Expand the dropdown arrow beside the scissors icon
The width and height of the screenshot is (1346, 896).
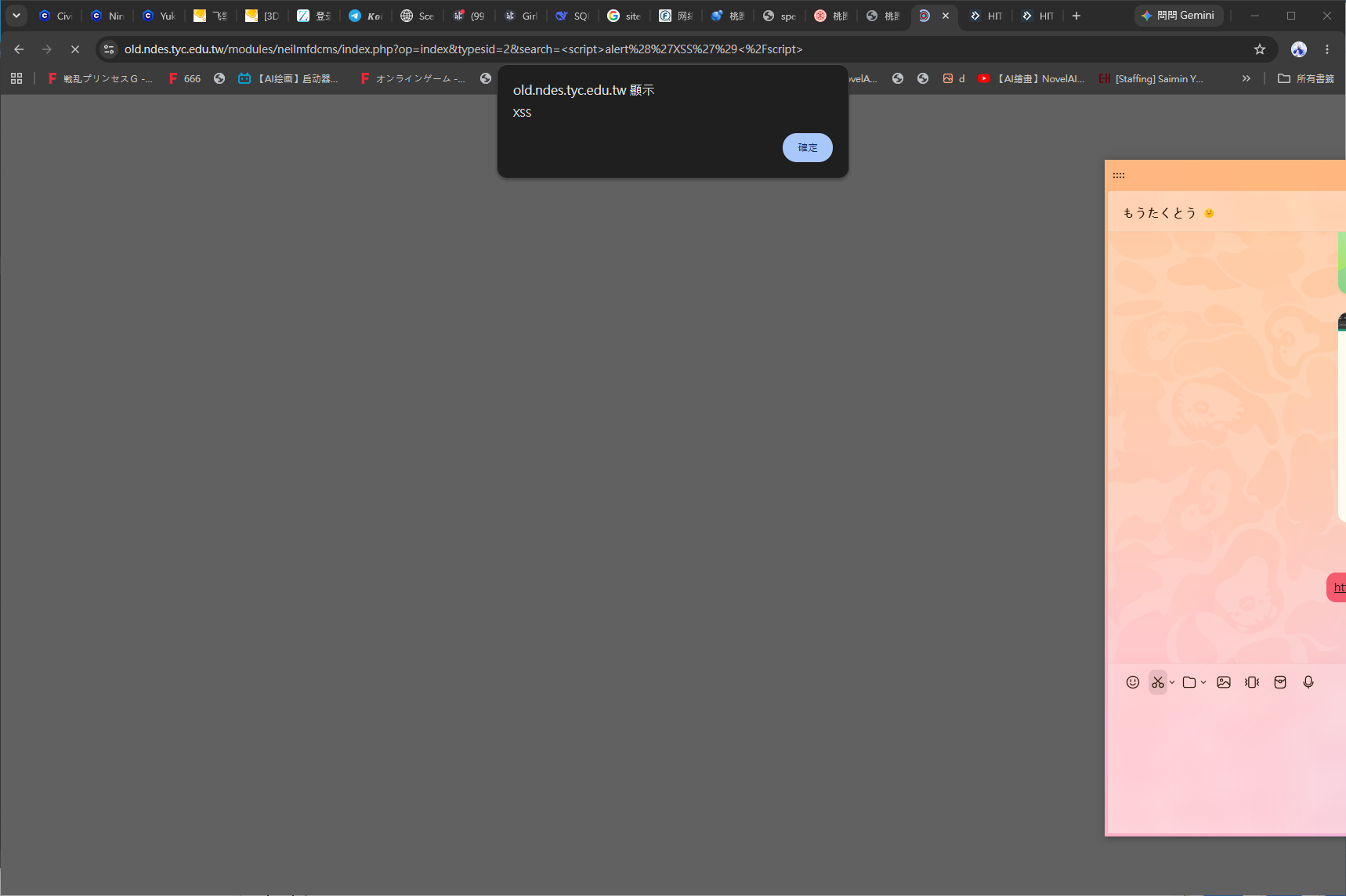click(1172, 682)
